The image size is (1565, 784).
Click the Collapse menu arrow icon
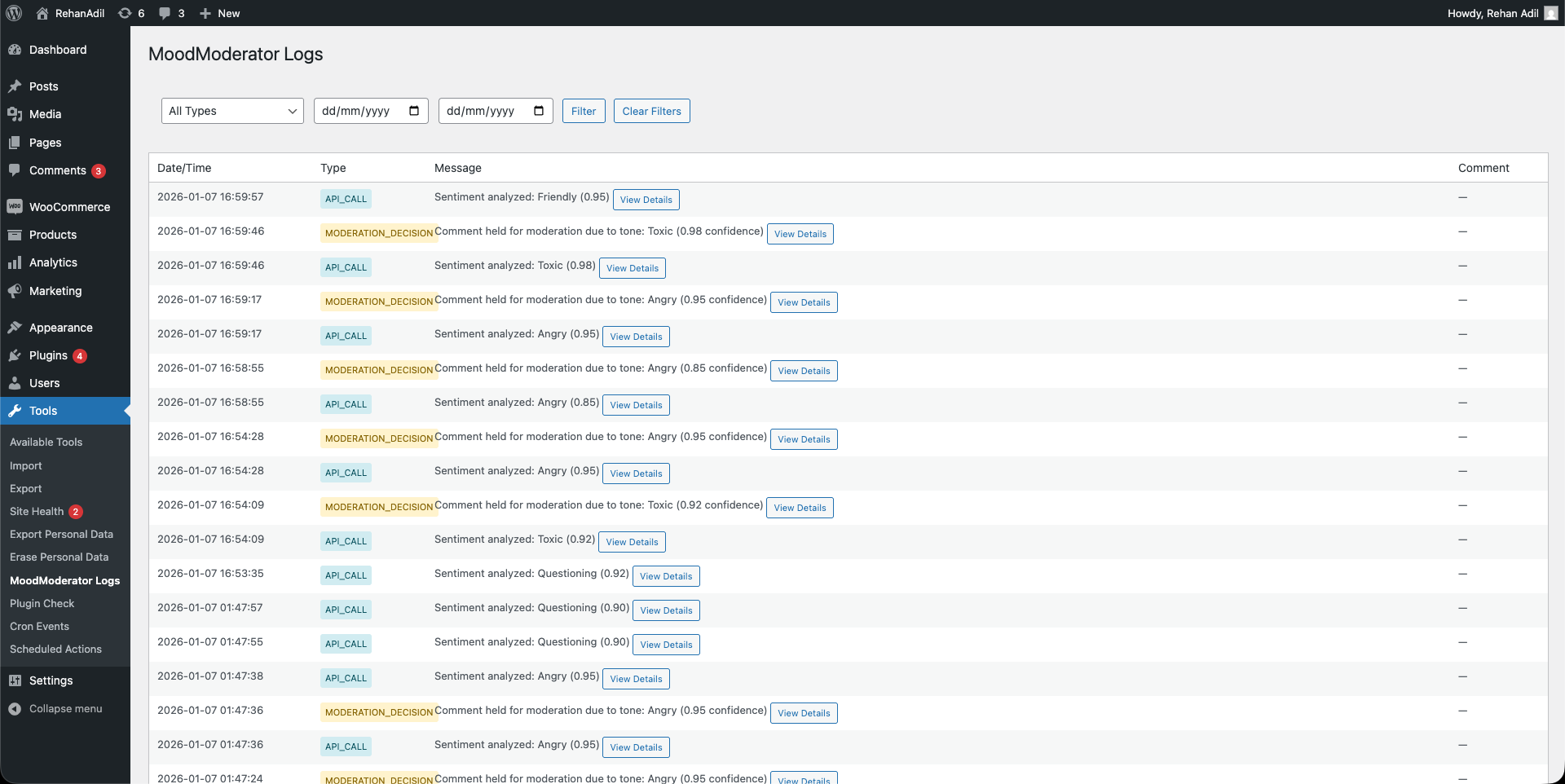(15, 708)
